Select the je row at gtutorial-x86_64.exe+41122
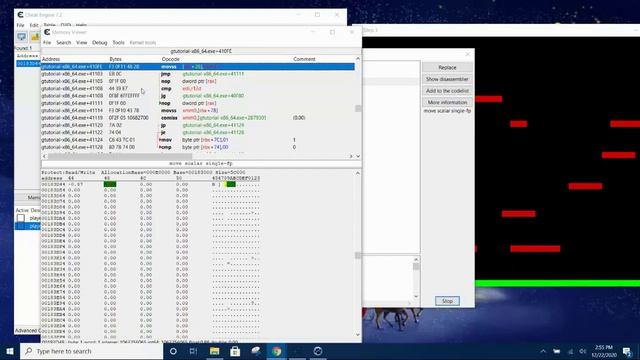 point(198,133)
